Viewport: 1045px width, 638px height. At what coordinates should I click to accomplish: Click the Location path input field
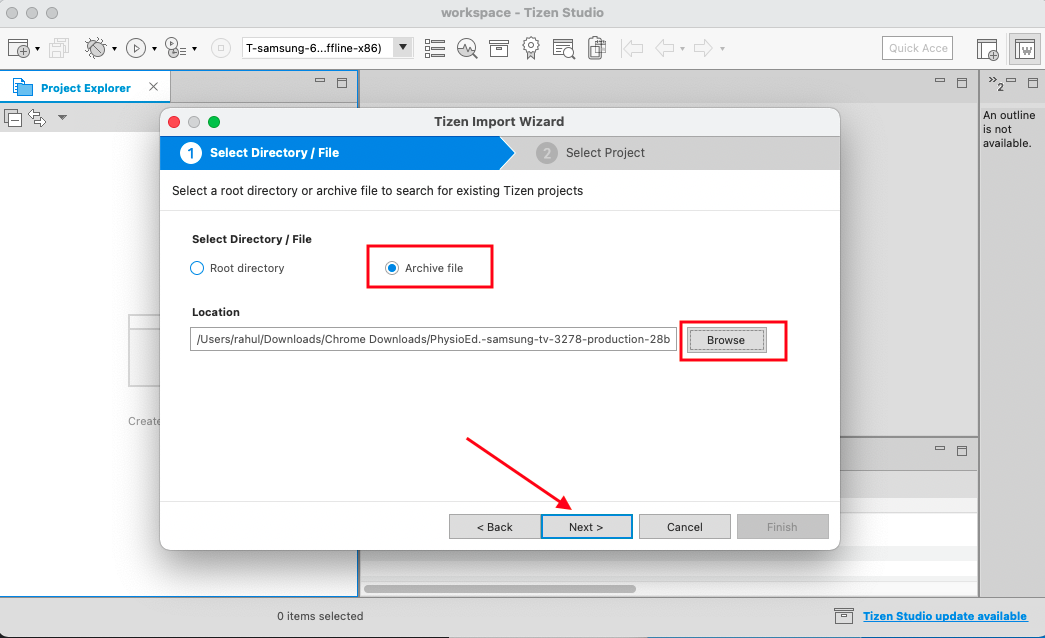coord(433,339)
